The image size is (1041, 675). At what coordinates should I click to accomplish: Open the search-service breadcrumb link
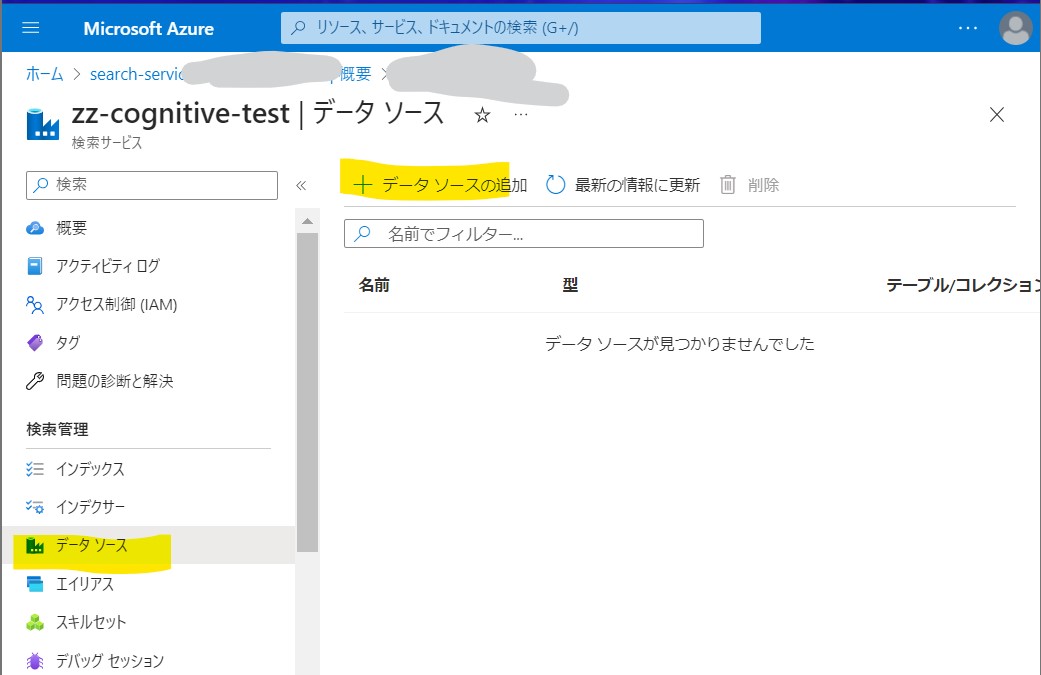[x=137, y=74]
